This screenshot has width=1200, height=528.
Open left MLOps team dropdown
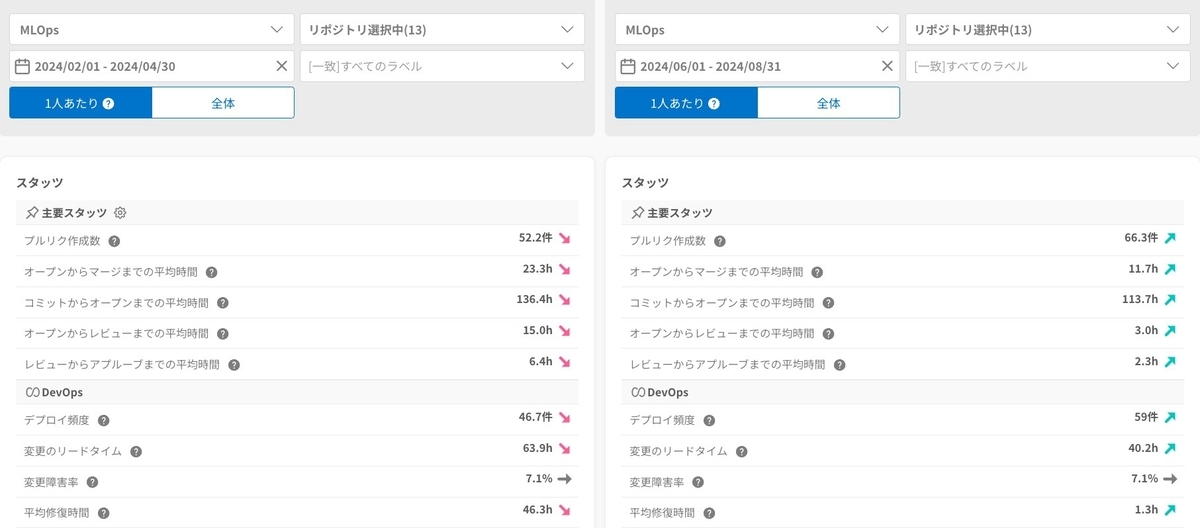point(152,30)
